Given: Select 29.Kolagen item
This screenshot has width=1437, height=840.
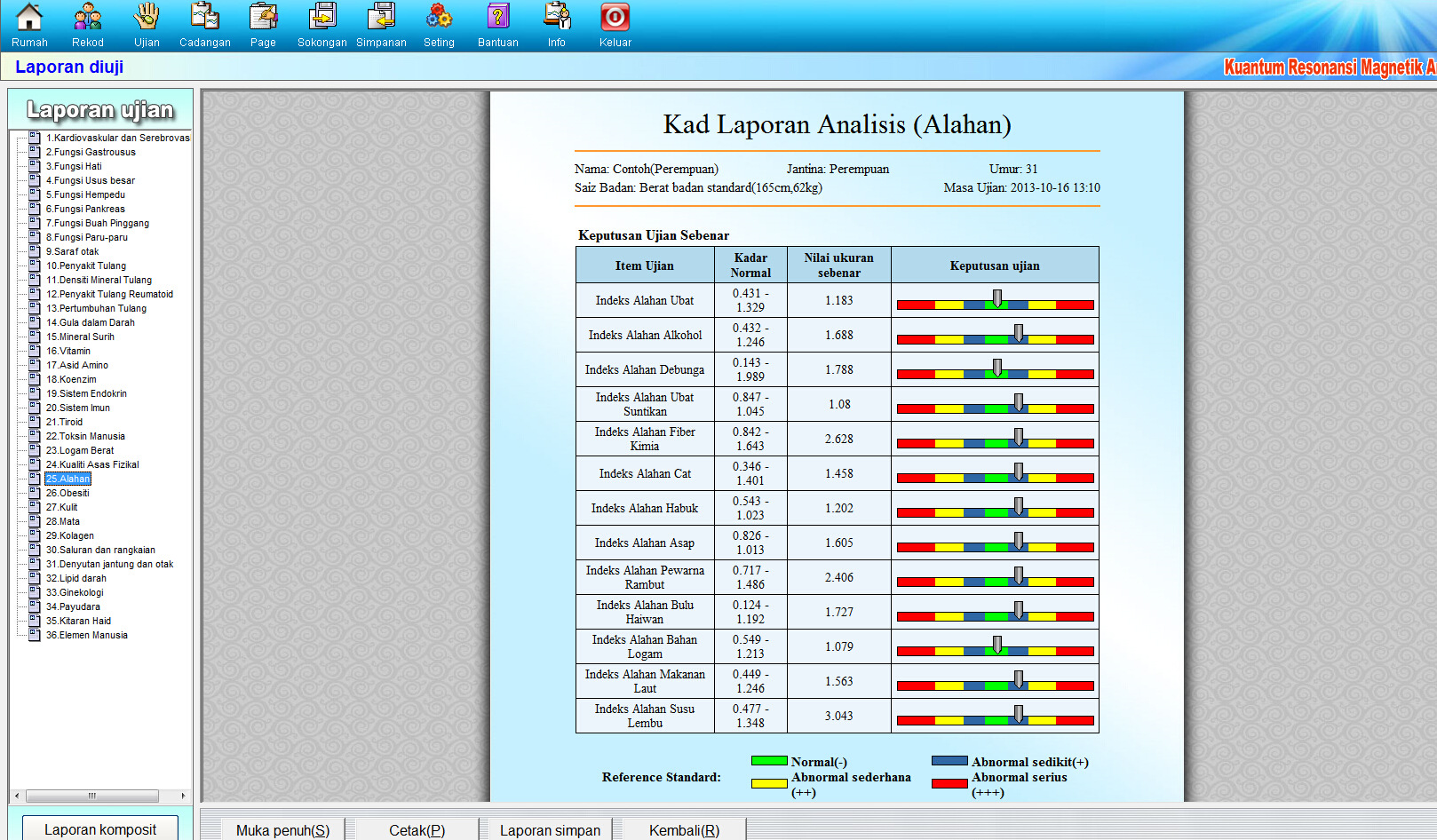Looking at the screenshot, I should click(70, 535).
